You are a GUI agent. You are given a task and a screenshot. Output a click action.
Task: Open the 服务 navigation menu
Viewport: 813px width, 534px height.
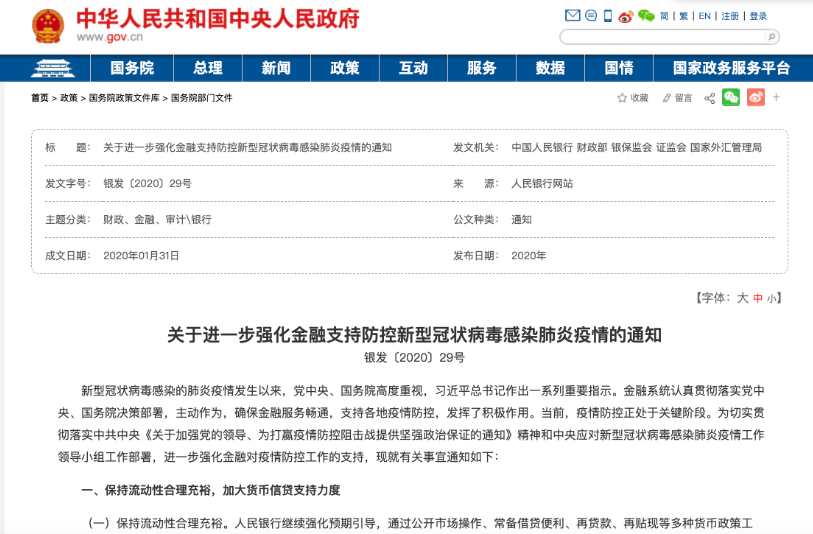(481, 68)
